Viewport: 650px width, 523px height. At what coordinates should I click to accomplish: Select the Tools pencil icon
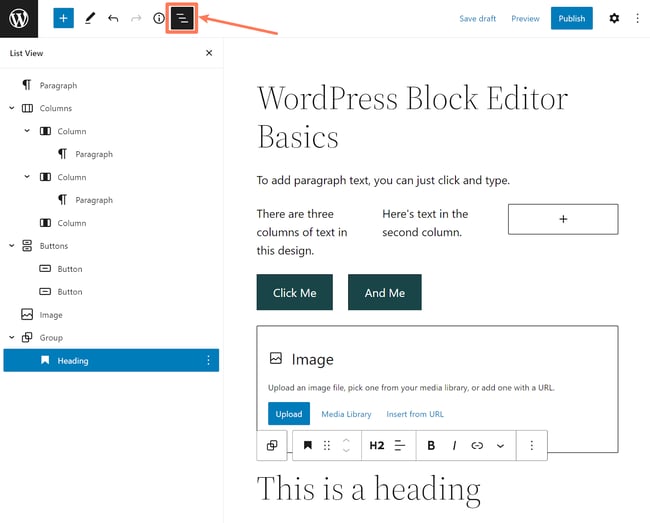coord(90,18)
